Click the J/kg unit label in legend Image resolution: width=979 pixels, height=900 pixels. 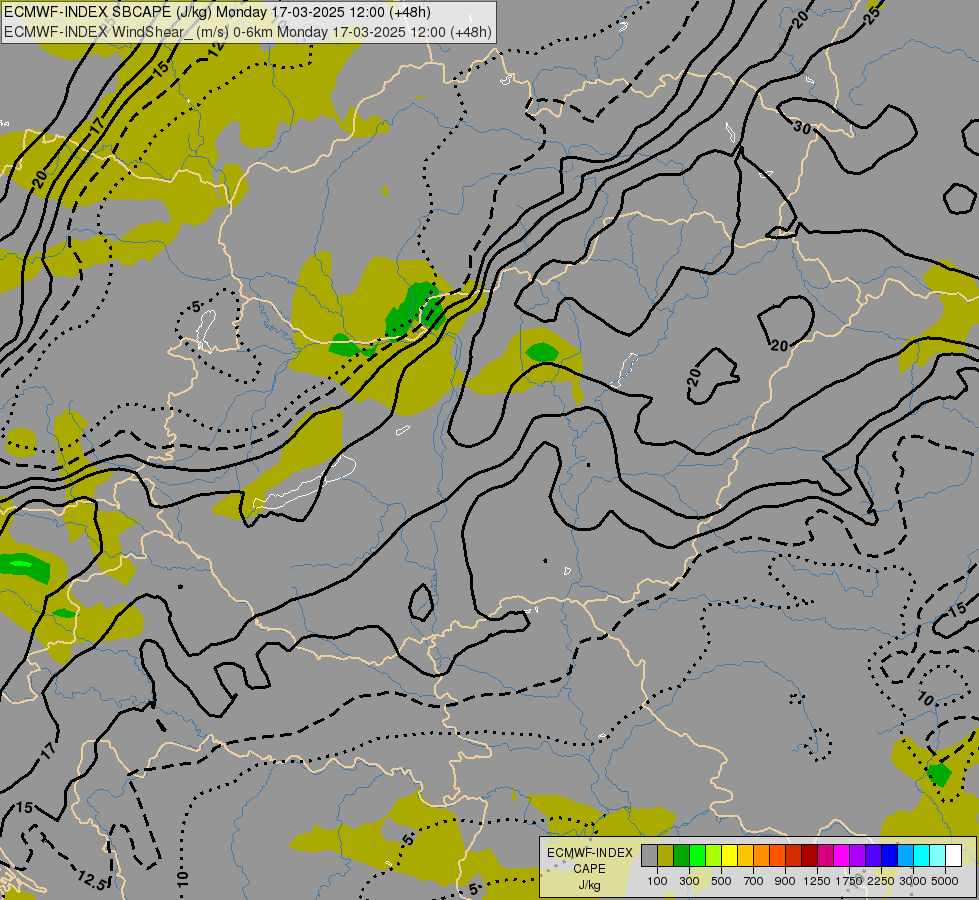(x=589, y=886)
